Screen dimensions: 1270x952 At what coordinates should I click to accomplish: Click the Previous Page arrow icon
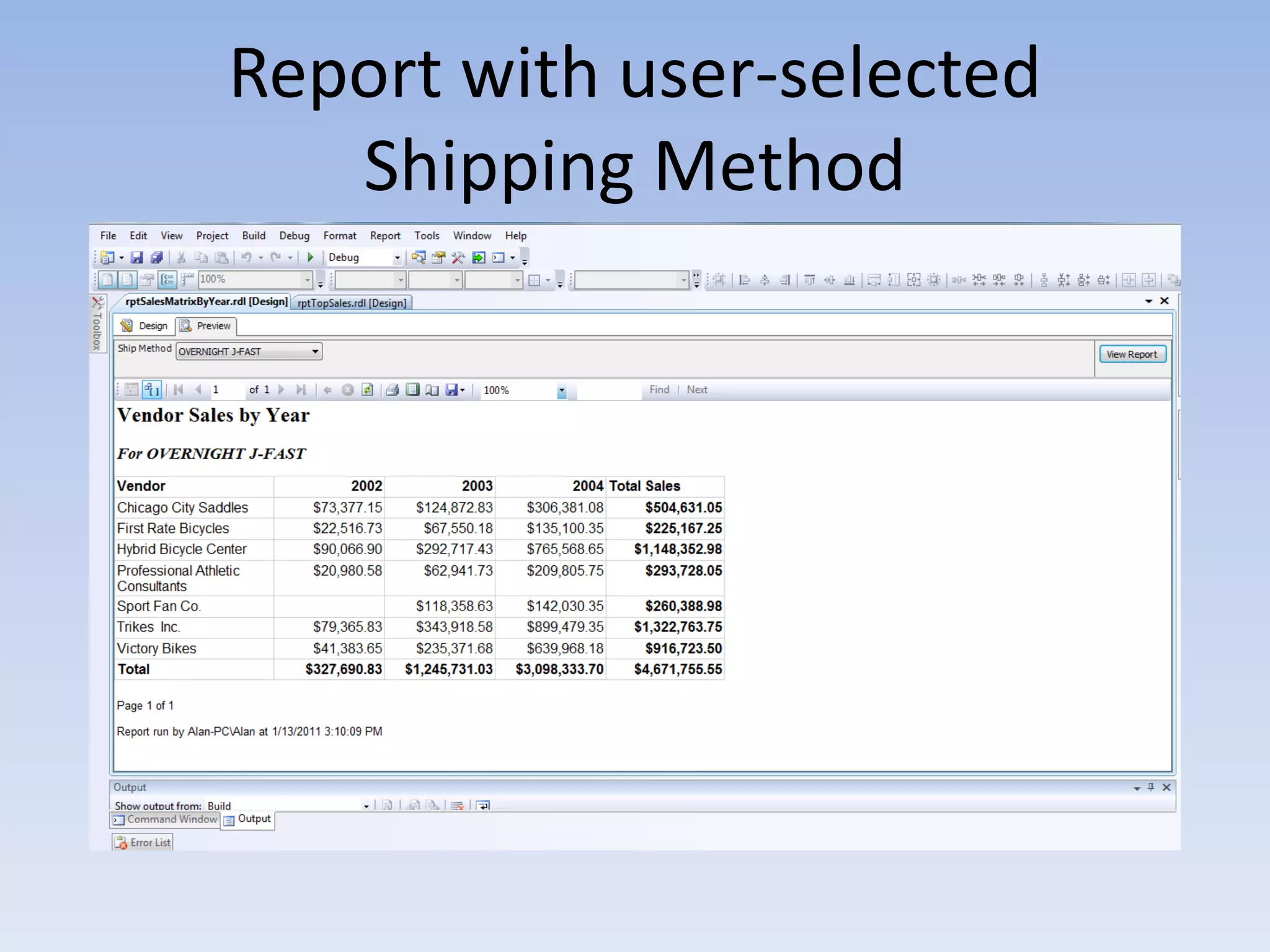[x=198, y=390]
